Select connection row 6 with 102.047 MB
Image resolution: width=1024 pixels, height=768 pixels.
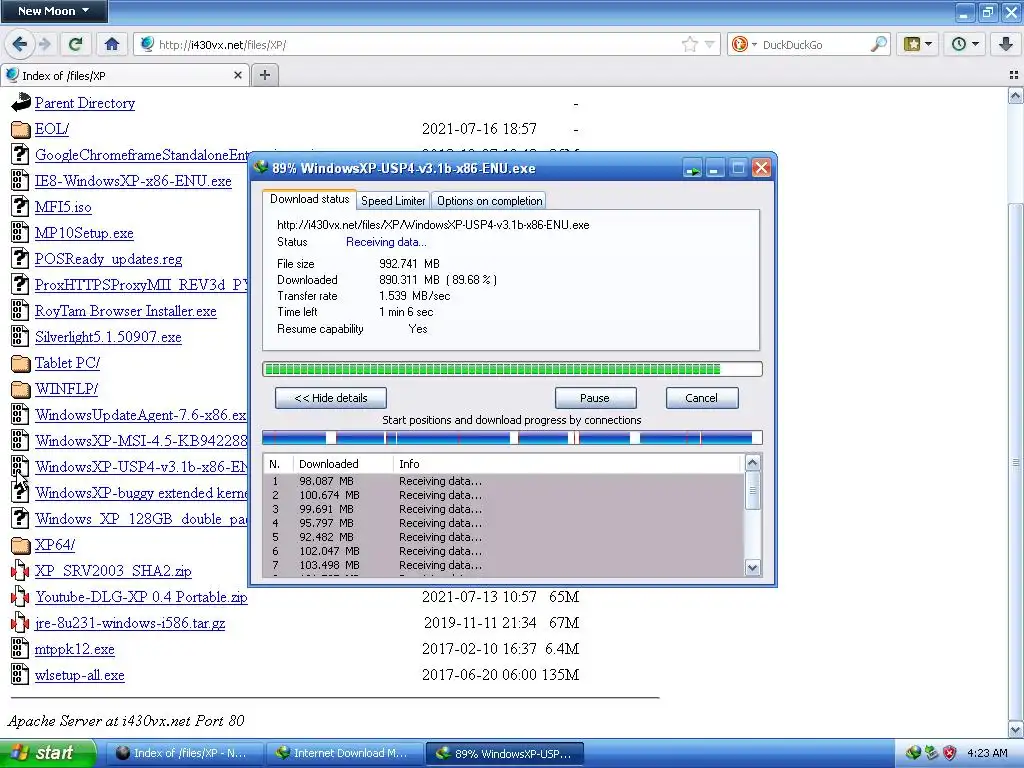point(503,551)
